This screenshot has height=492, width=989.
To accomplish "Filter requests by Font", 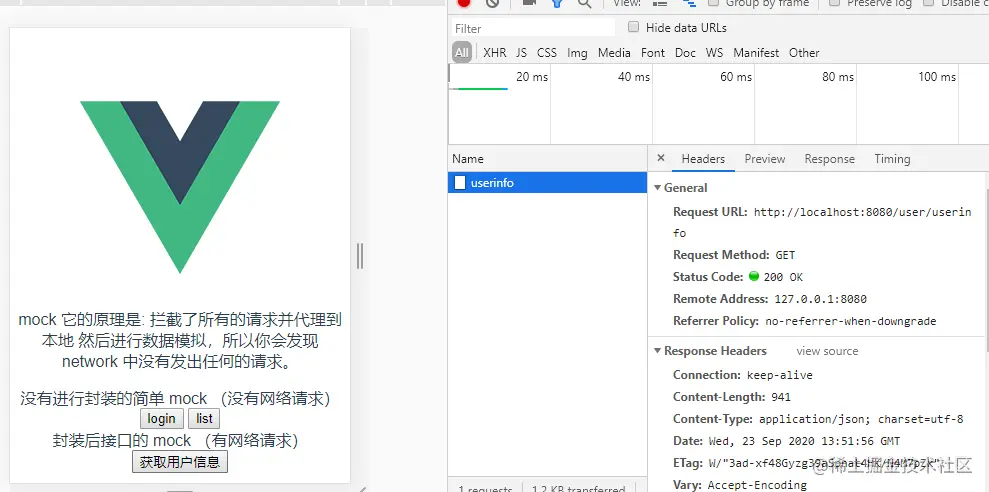I will coord(653,53).
